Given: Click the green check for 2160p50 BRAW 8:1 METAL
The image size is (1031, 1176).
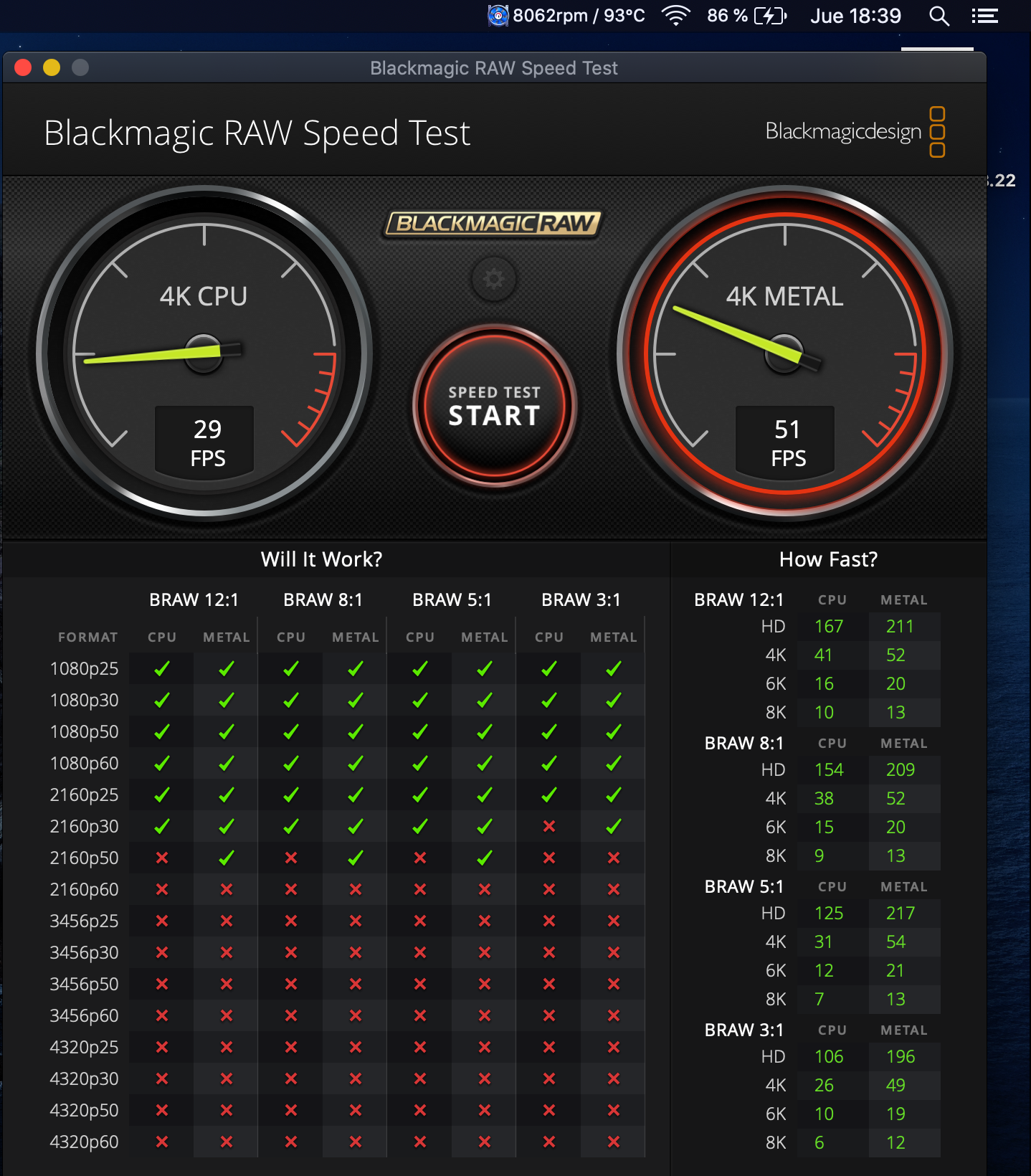Looking at the screenshot, I should pos(356,858).
